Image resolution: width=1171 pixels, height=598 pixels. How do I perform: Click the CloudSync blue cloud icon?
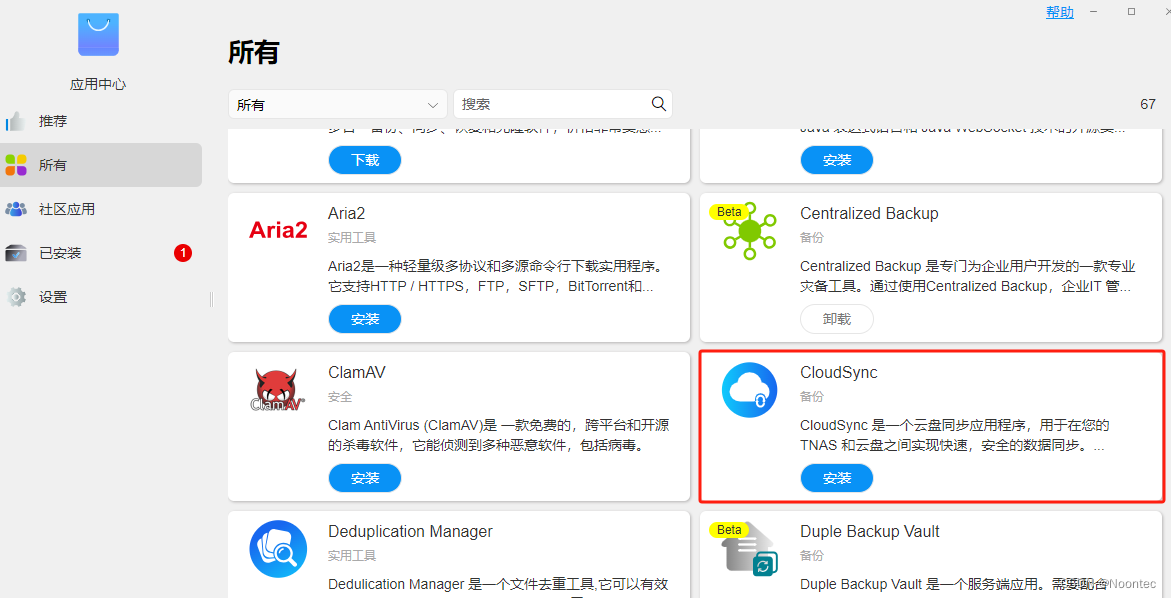749,390
